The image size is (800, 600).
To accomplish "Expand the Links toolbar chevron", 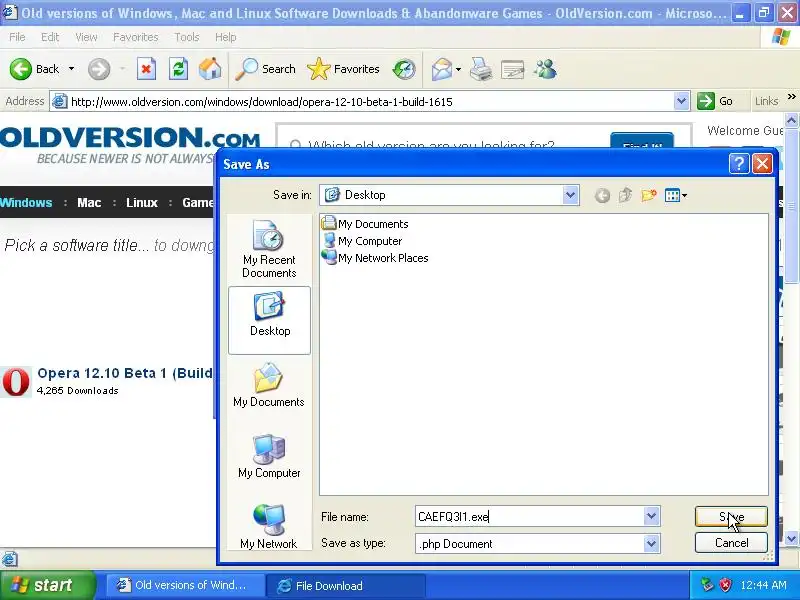I will coord(791,97).
